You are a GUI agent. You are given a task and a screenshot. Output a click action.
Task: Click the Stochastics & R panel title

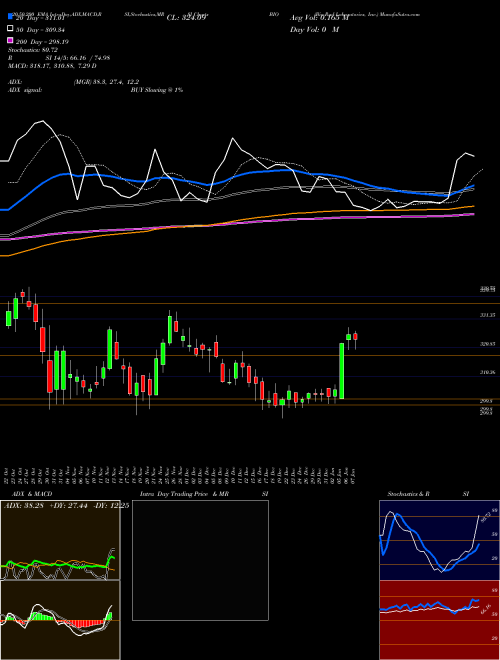coord(409,494)
